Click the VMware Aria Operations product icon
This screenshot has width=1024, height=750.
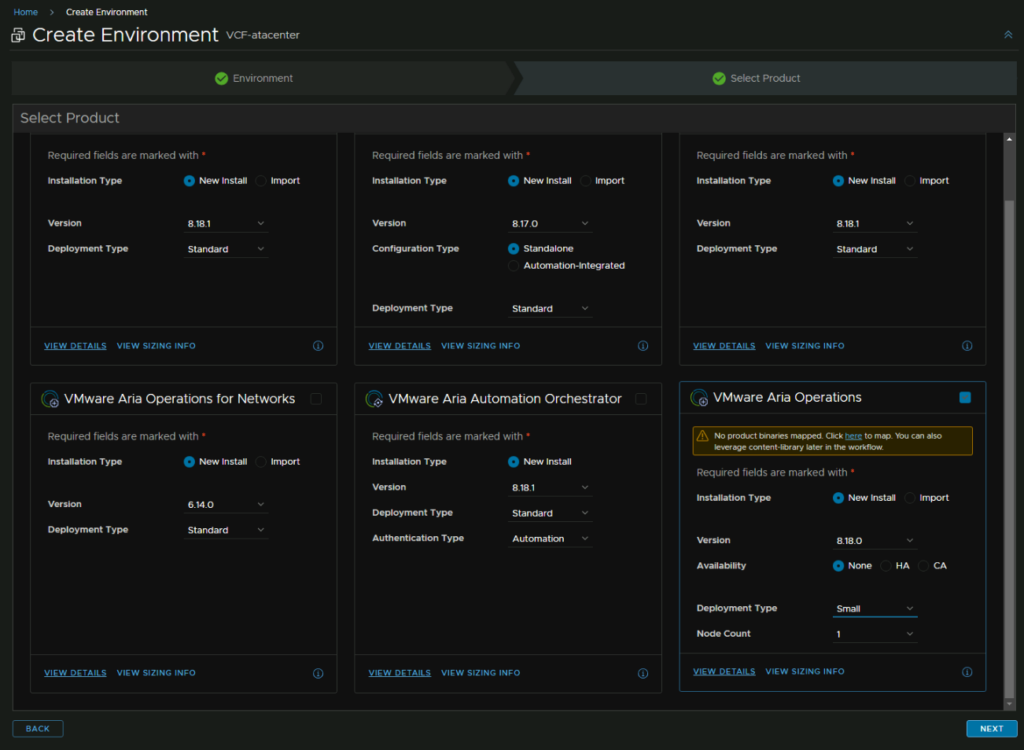(699, 398)
